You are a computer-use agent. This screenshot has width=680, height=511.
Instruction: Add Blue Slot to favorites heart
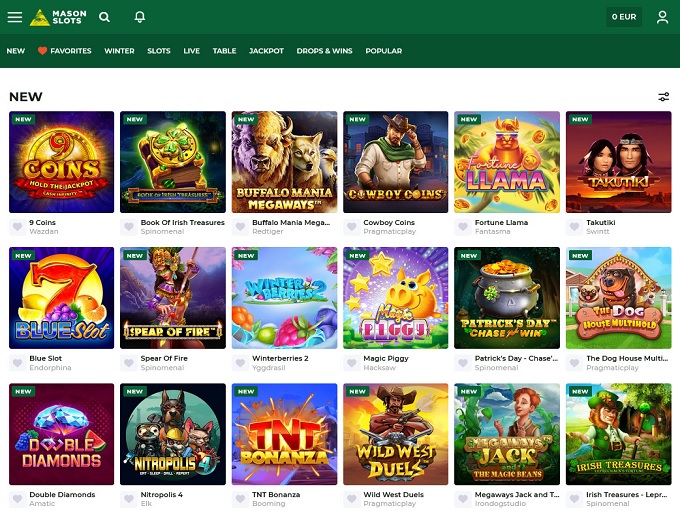[17, 363]
